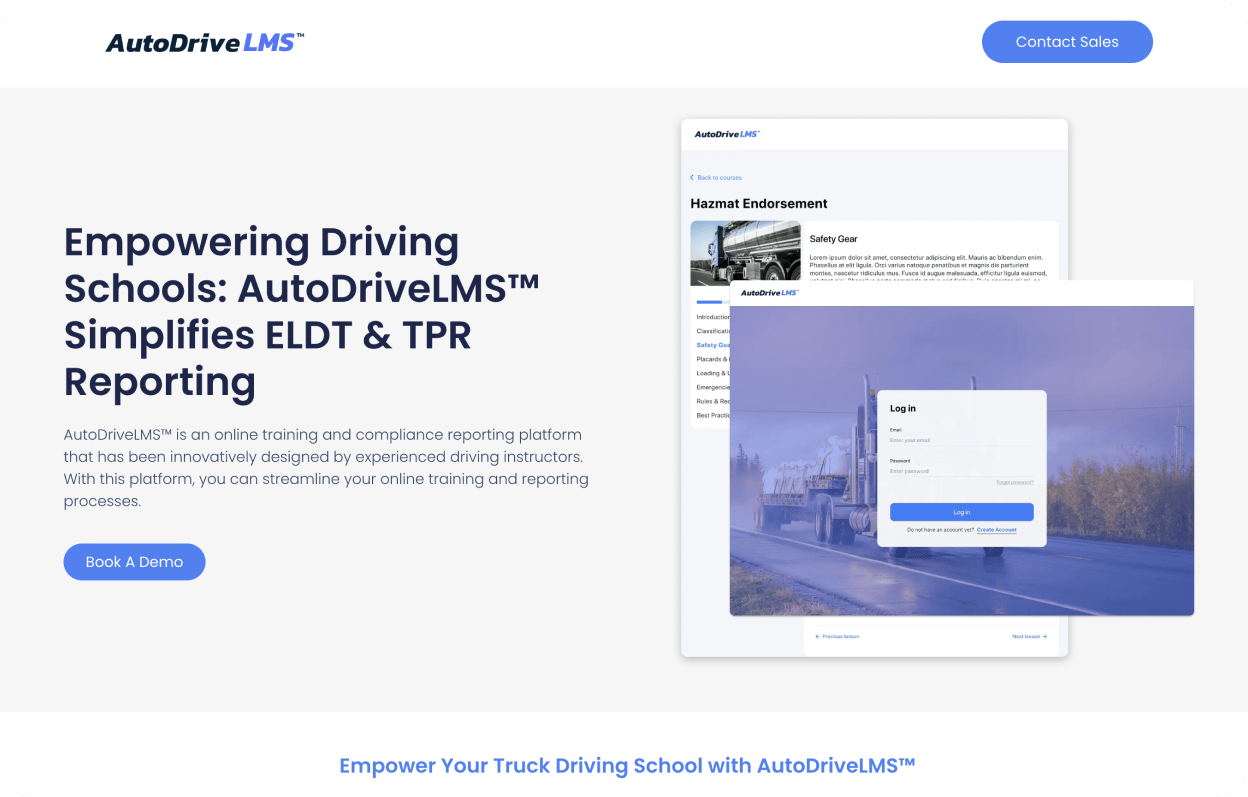The height and width of the screenshot is (797, 1248).
Task: Click 'Empower Your Truck Driving School' subheading
Action: tap(627, 766)
